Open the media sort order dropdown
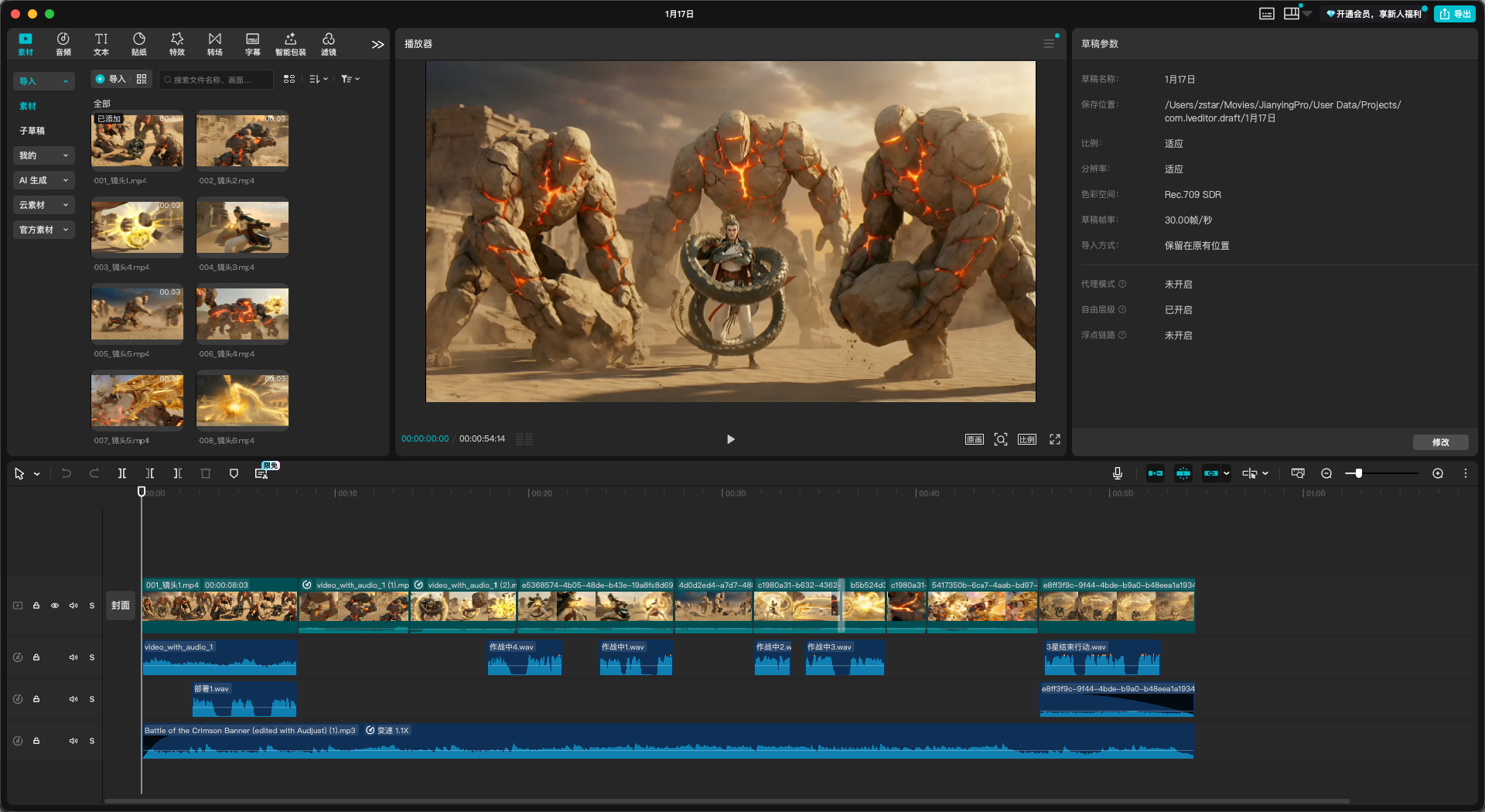 [x=319, y=79]
